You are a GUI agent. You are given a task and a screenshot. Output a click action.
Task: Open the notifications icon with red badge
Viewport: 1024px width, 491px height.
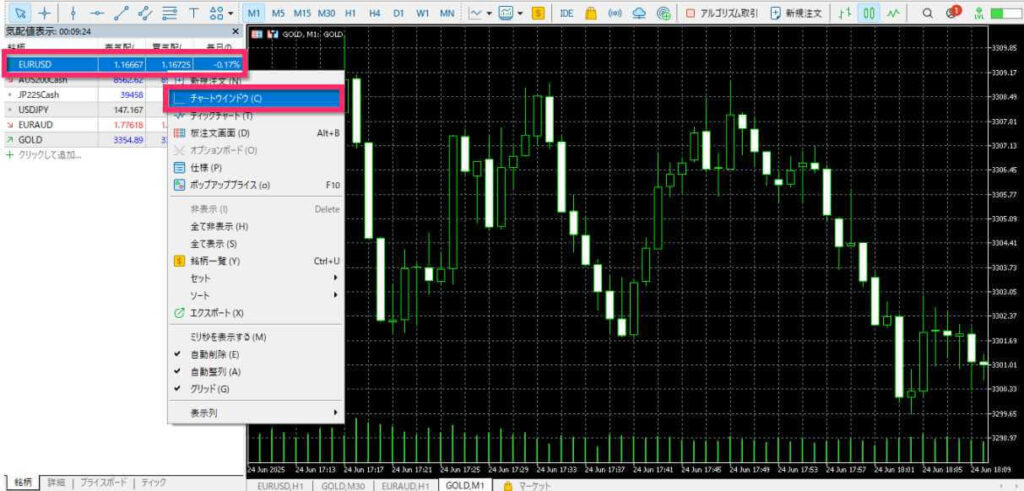953,12
